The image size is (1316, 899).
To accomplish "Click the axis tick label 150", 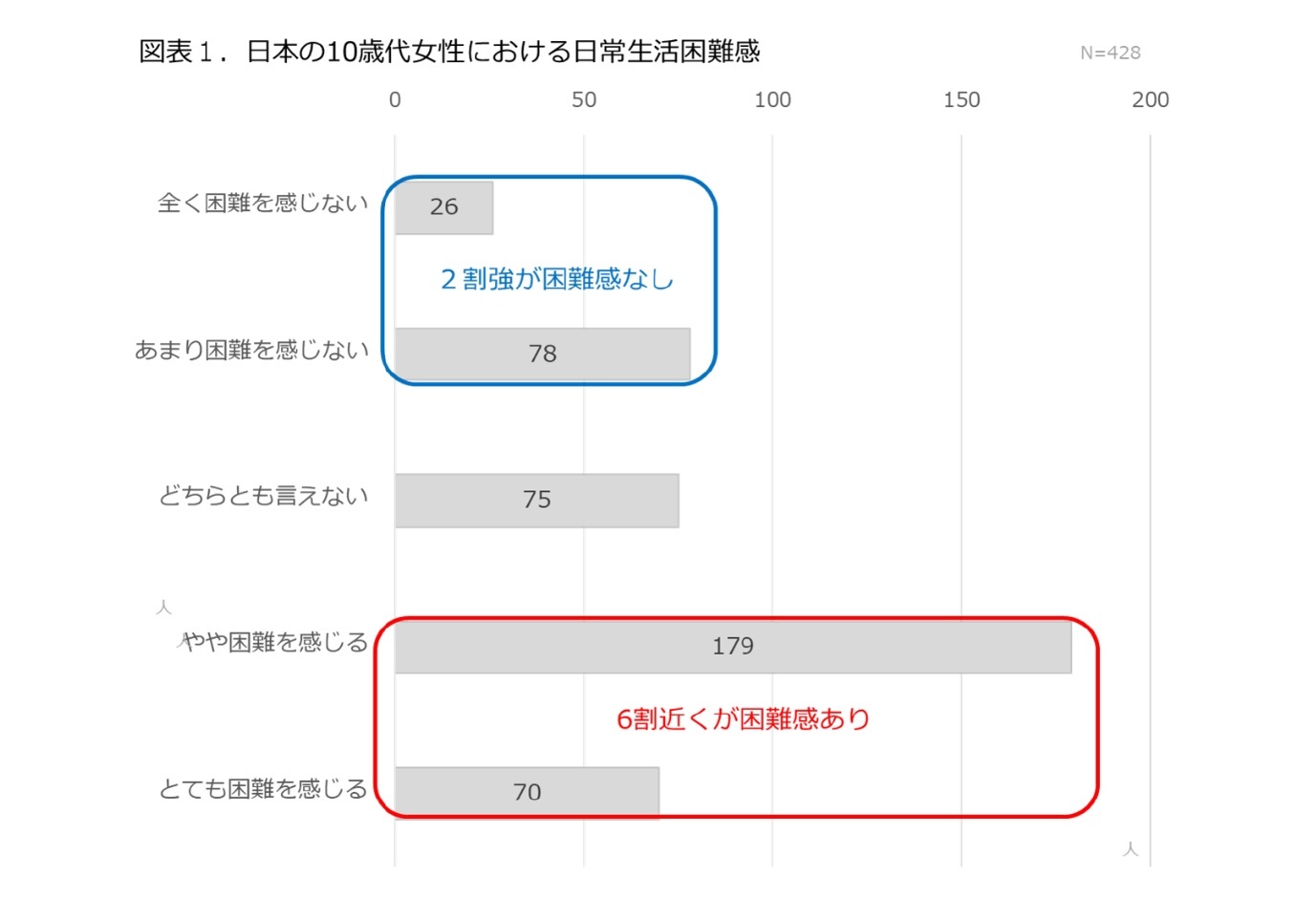I will [x=961, y=100].
